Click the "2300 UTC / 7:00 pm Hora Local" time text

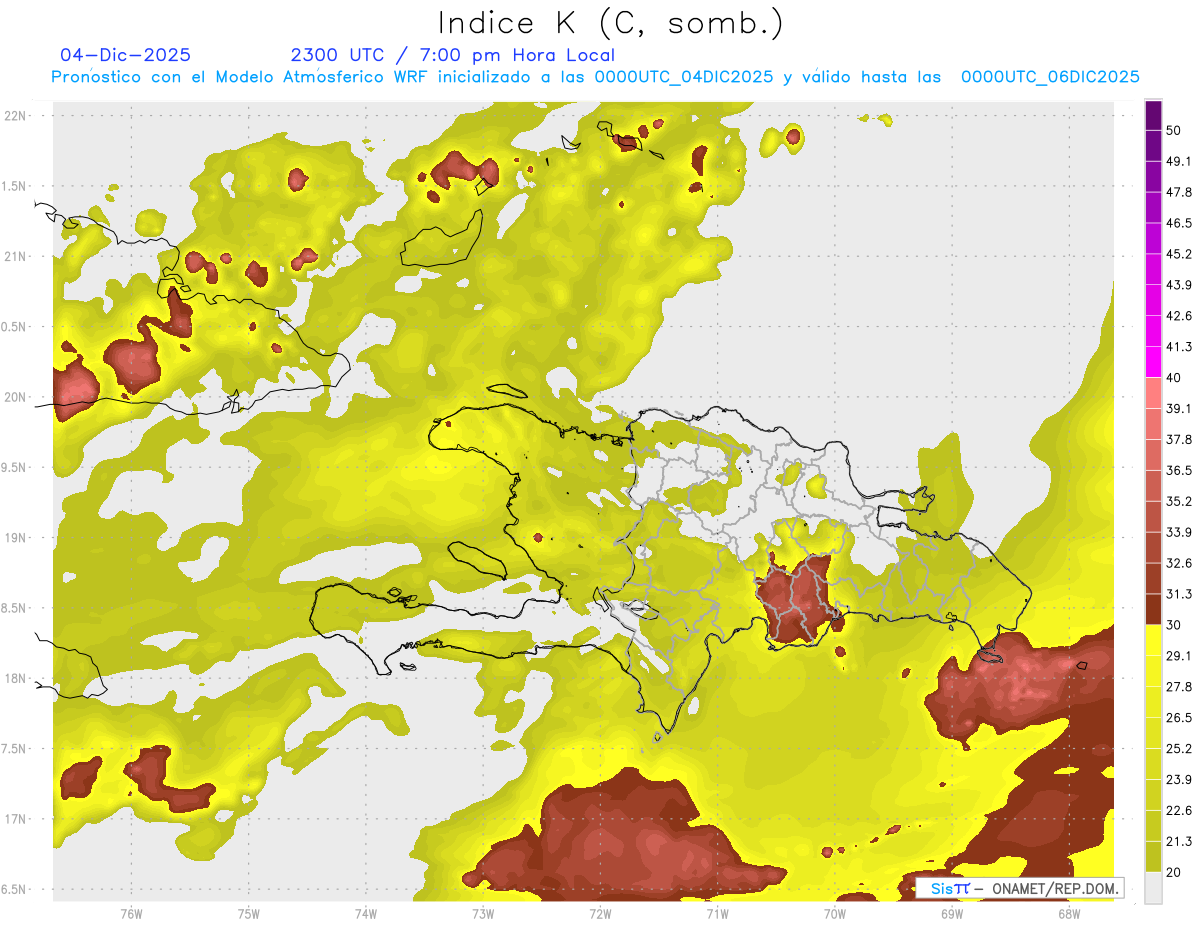[452, 55]
